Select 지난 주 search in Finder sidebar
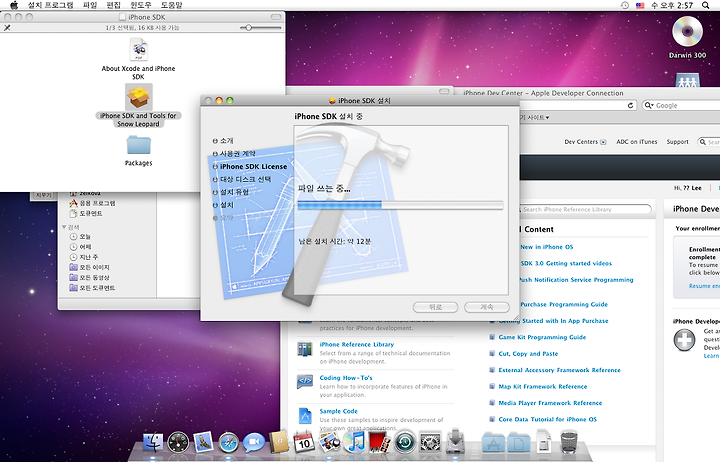The height and width of the screenshot is (462, 720). [x=84, y=257]
